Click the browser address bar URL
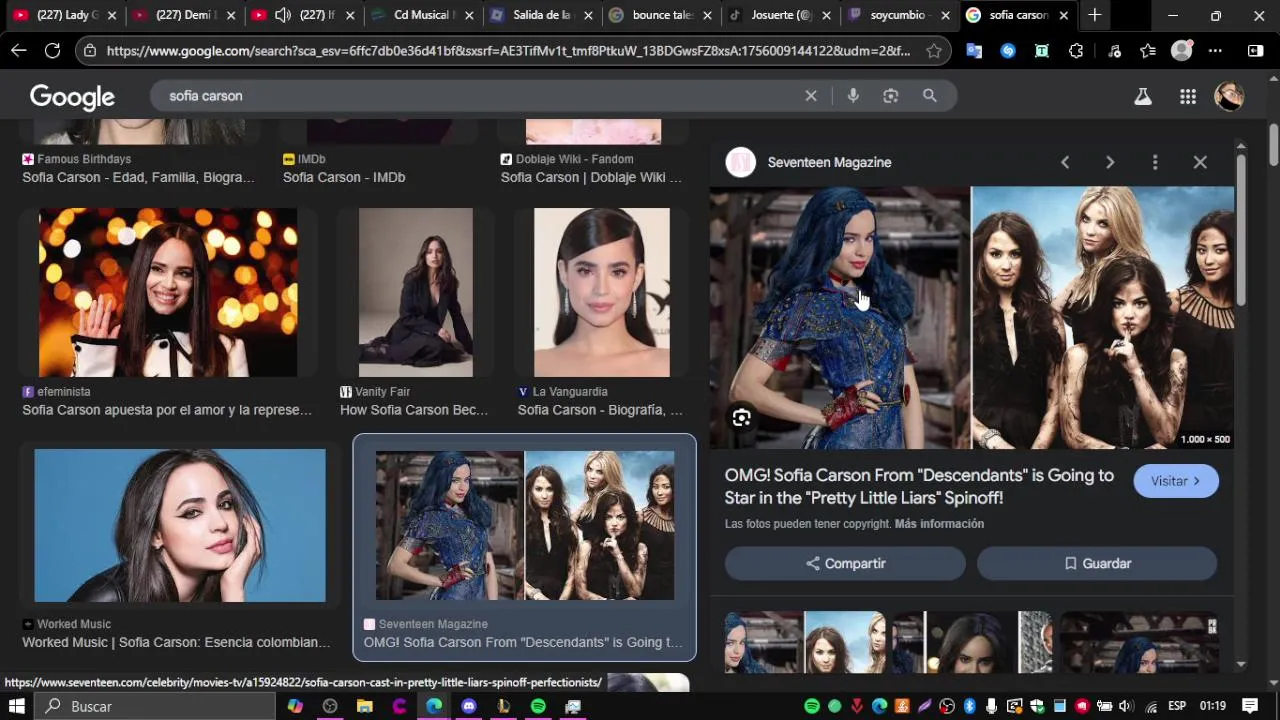This screenshot has height=720, width=1280. point(508,50)
